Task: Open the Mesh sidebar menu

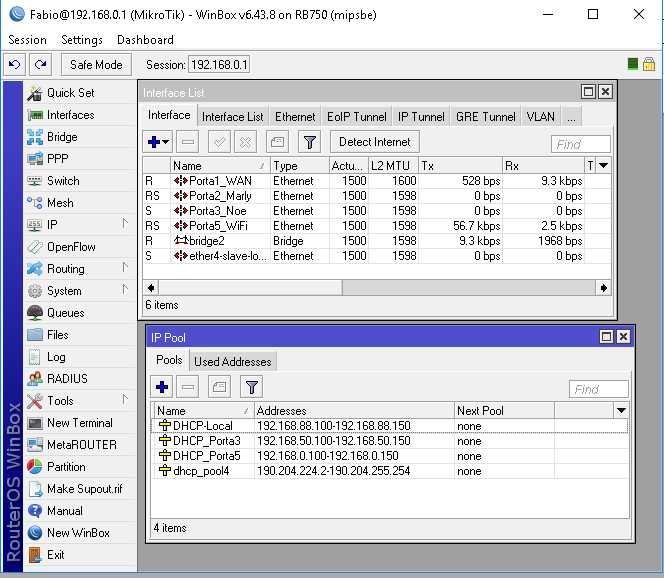Action: click(80, 203)
